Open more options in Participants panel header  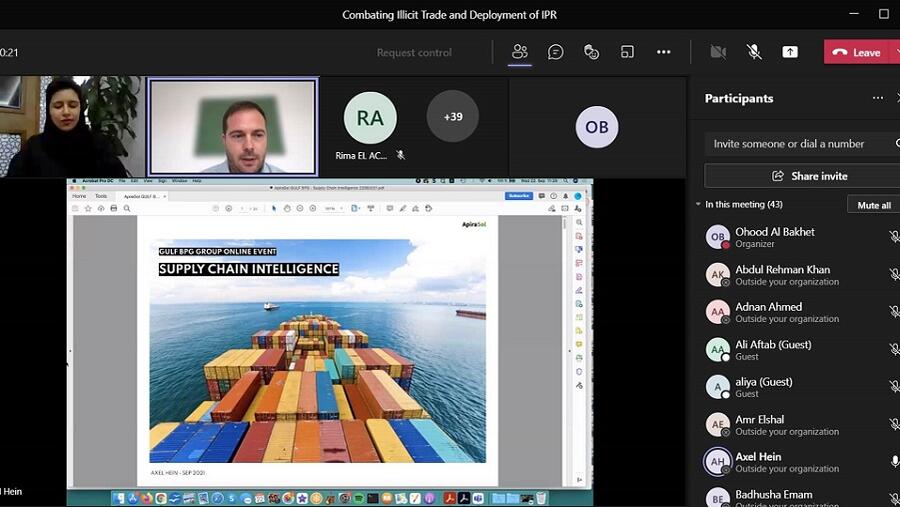877,98
